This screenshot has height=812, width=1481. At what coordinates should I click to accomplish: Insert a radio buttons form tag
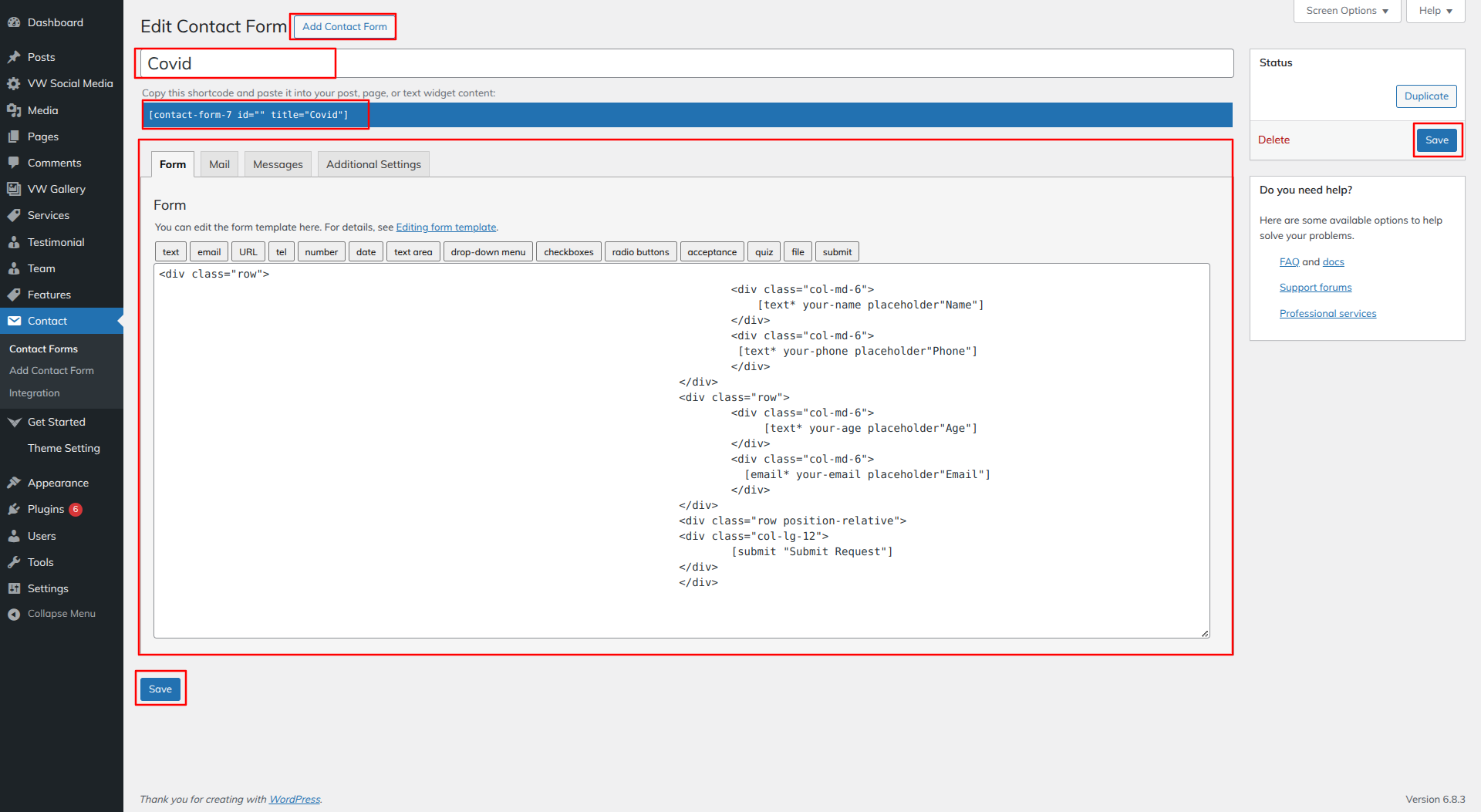click(640, 252)
